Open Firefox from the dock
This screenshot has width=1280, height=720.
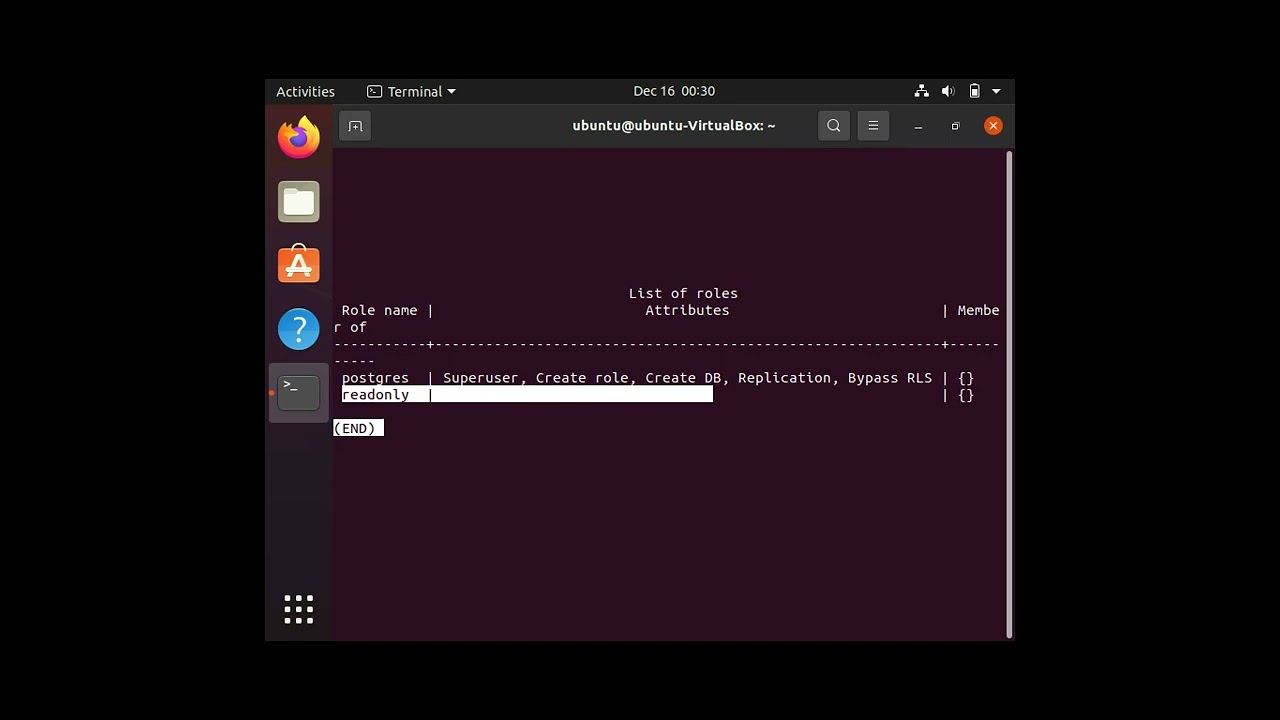(x=299, y=138)
